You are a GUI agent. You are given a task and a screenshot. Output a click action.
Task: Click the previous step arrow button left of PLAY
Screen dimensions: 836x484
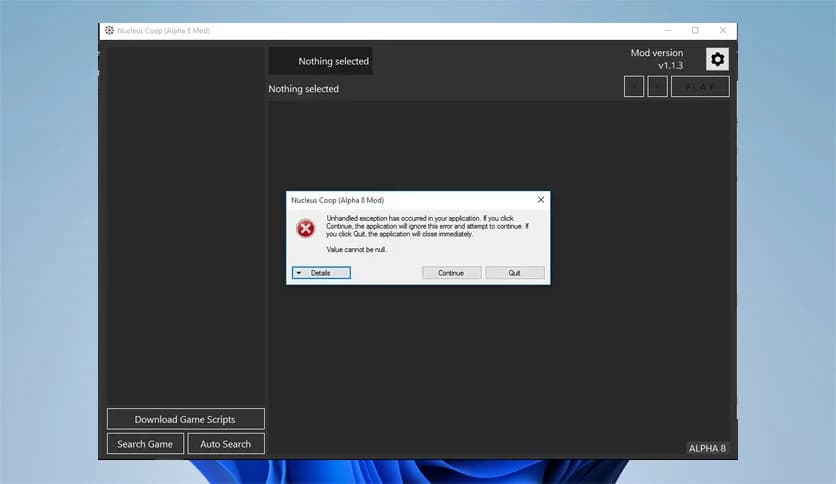(634, 86)
